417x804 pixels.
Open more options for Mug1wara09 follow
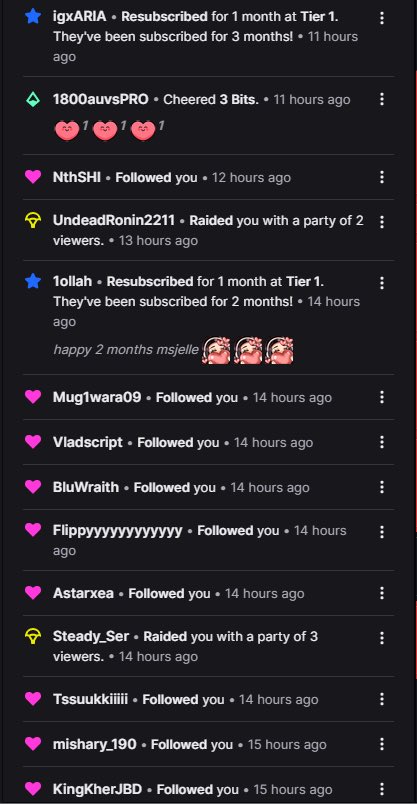coord(382,397)
